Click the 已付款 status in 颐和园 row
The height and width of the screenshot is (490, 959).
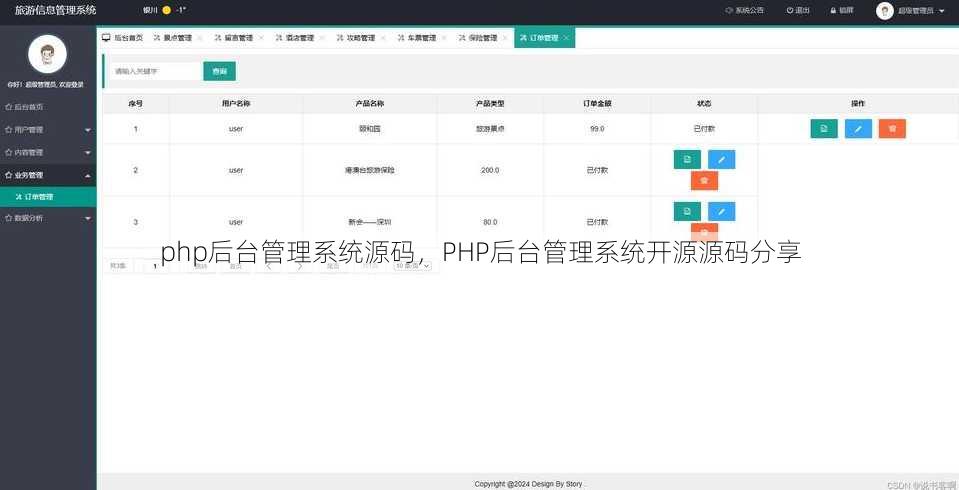point(704,129)
